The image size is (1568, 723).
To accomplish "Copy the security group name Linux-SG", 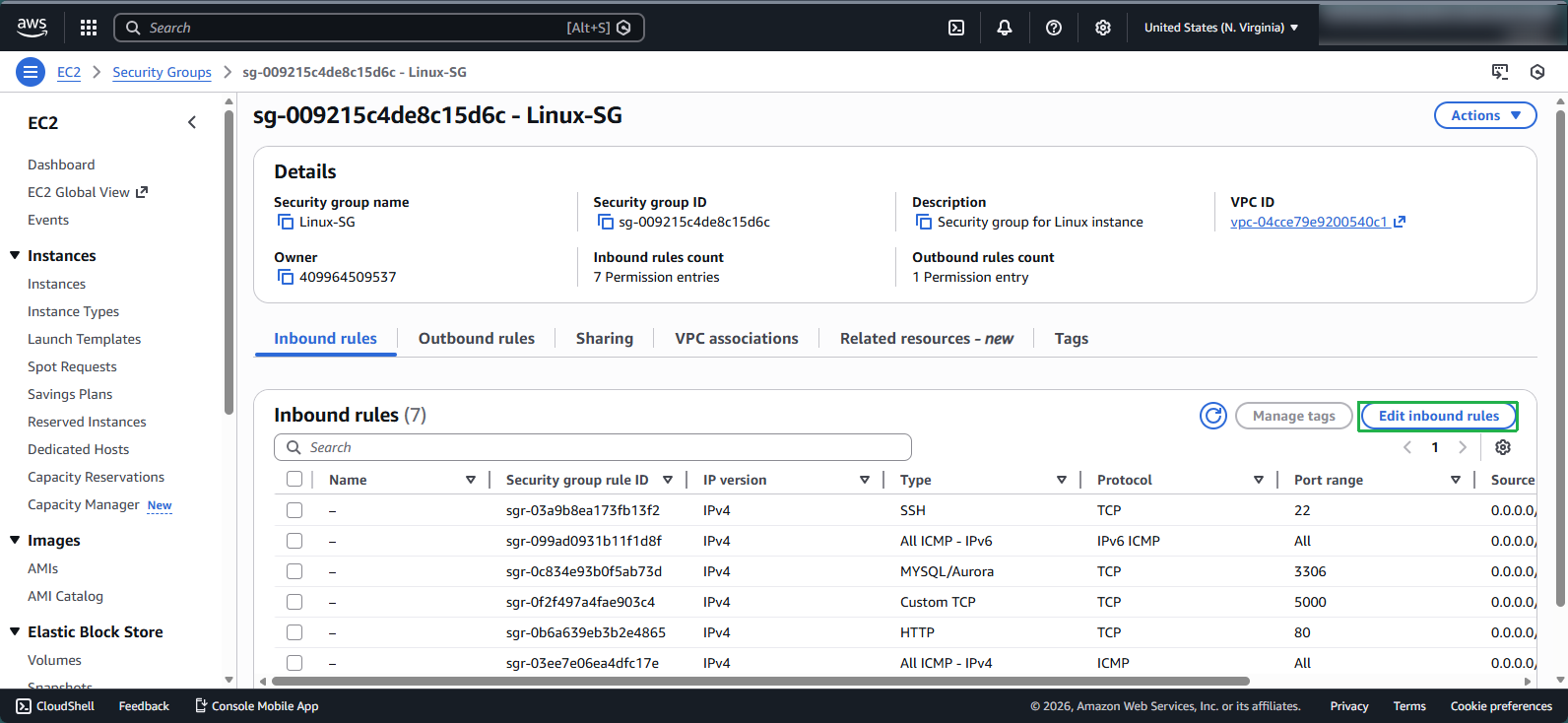I will pos(285,222).
